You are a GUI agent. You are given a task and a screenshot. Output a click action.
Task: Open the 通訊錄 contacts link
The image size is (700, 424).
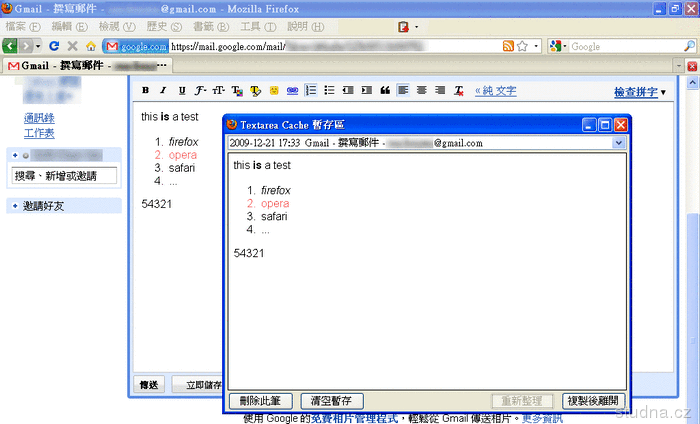click(x=40, y=118)
